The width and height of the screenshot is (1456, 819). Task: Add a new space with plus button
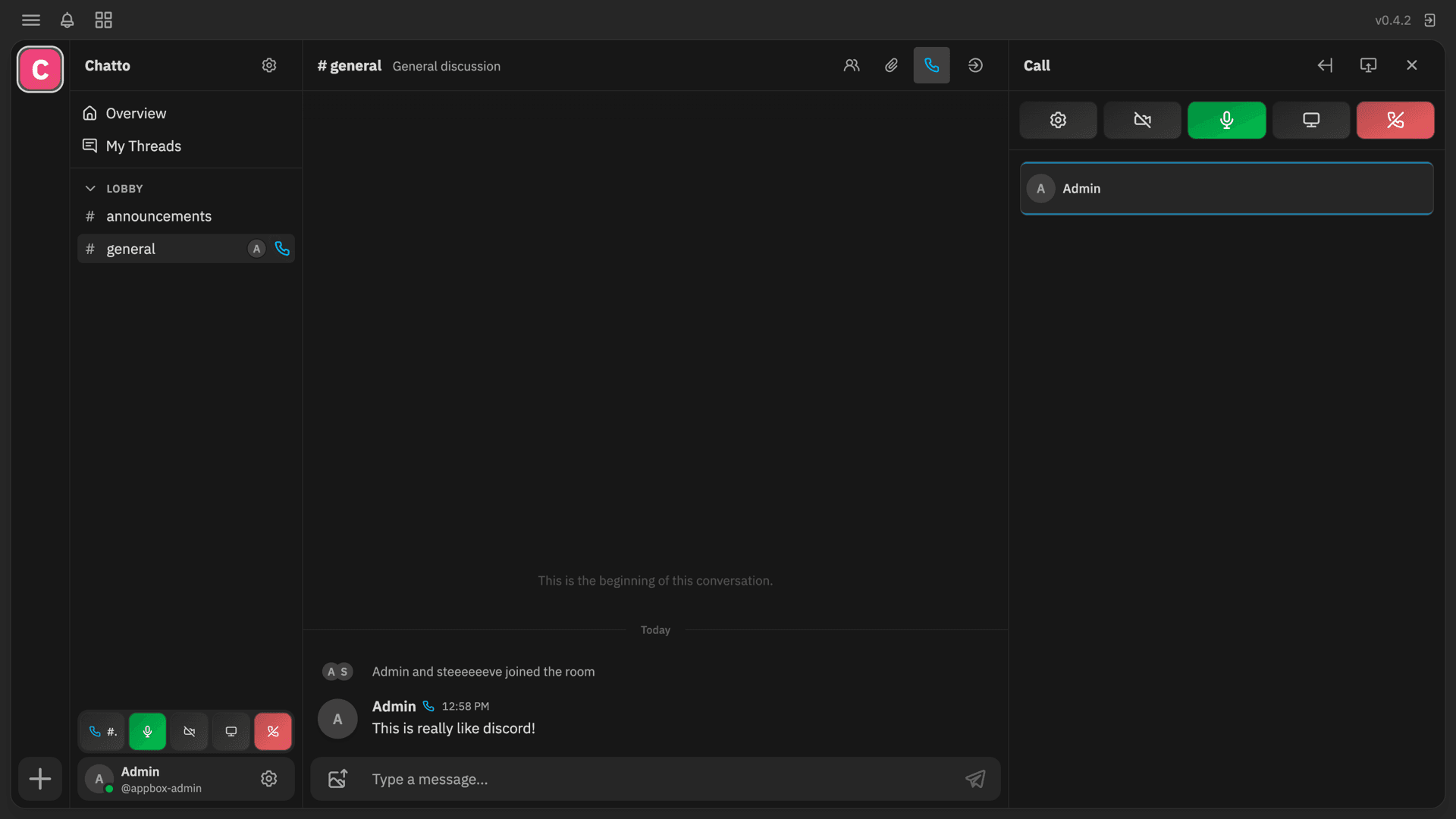40,779
